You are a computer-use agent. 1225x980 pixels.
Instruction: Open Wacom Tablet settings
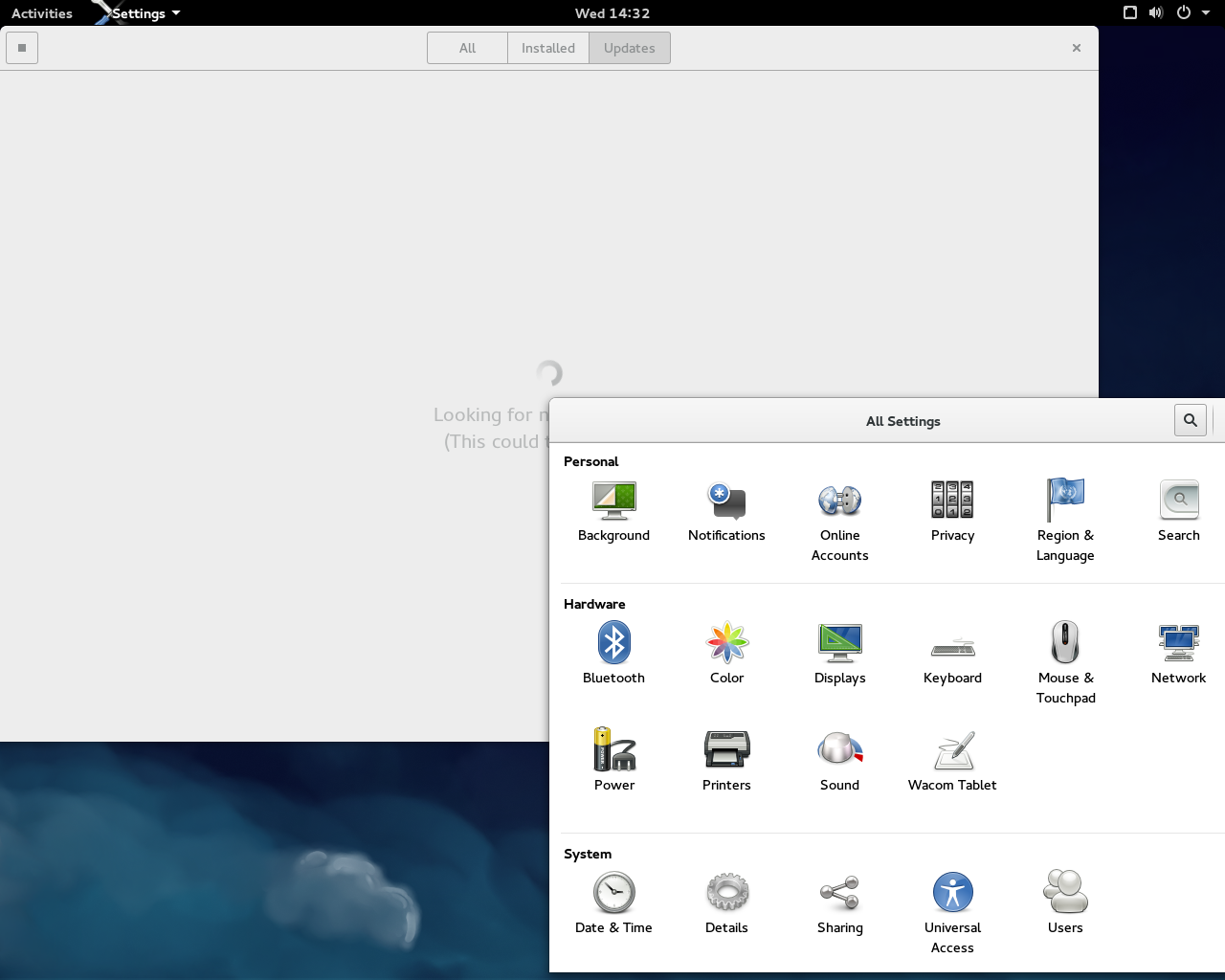click(952, 761)
